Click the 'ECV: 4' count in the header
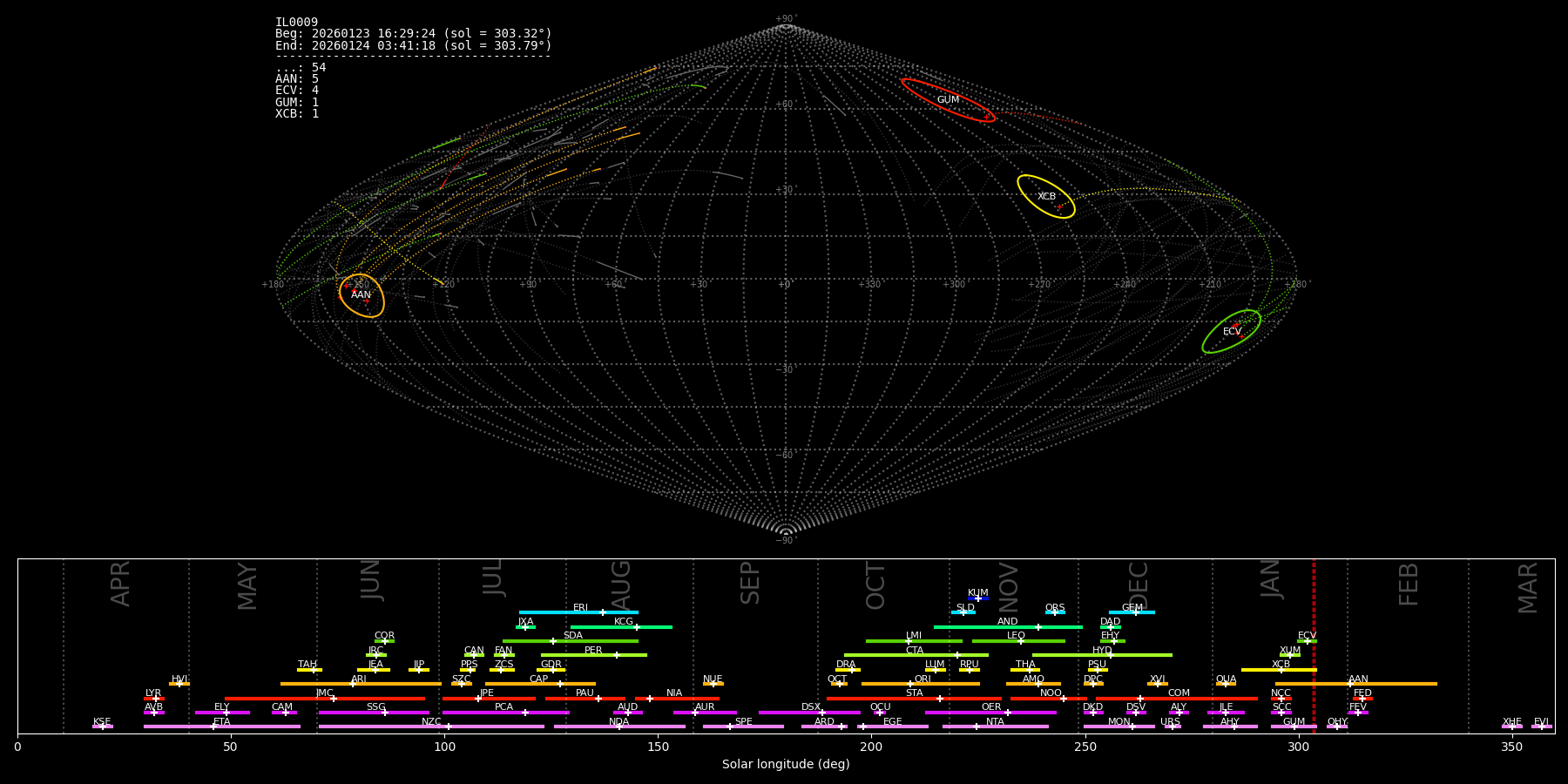1568x784 pixels. coord(297,91)
